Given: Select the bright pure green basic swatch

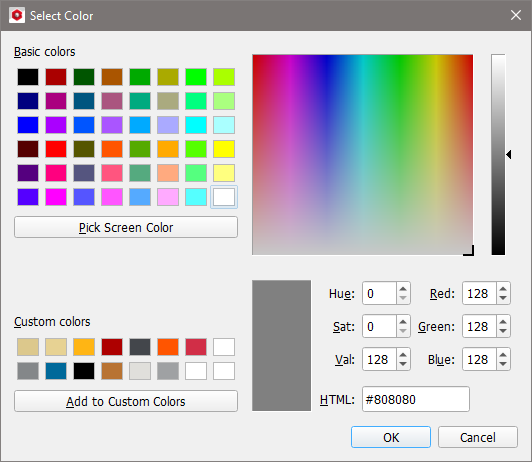Looking at the screenshot, I should [196, 77].
